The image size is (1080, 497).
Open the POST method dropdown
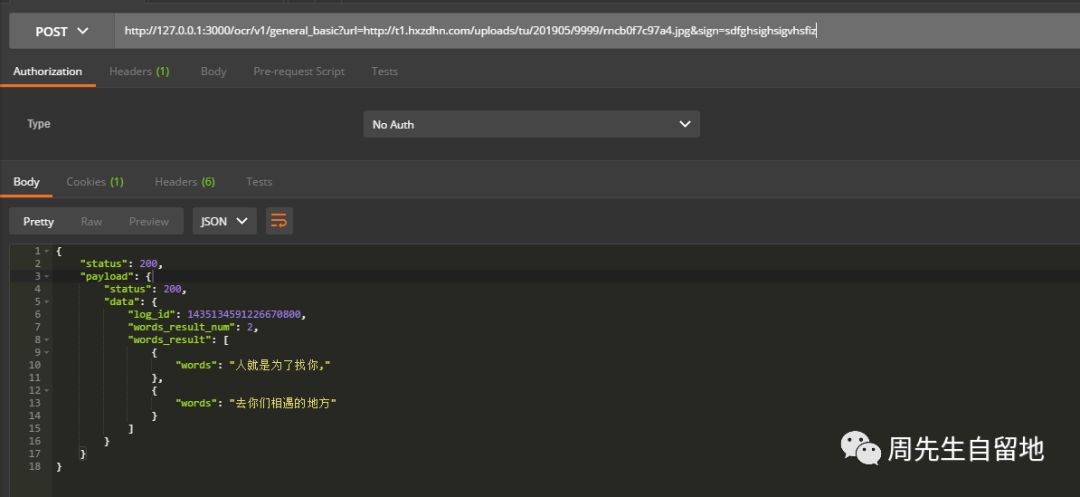point(62,31)
